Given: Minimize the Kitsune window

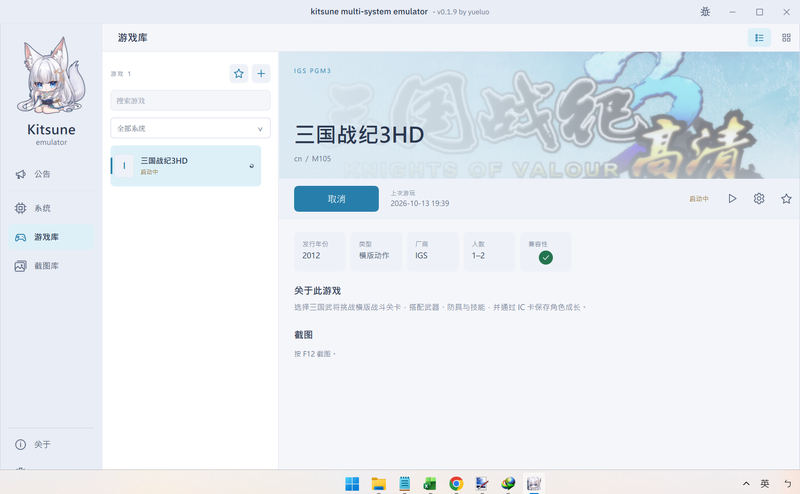Looking at the screenshot, I should 732,12.
